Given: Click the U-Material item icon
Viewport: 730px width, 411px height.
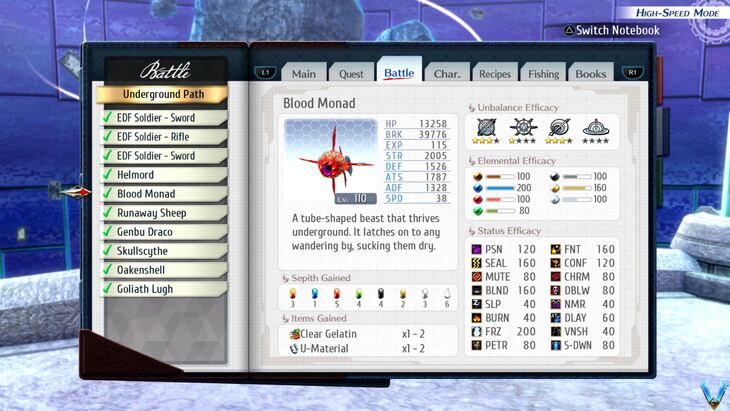Looking at the screenshot, I should [x=294, y=348].
